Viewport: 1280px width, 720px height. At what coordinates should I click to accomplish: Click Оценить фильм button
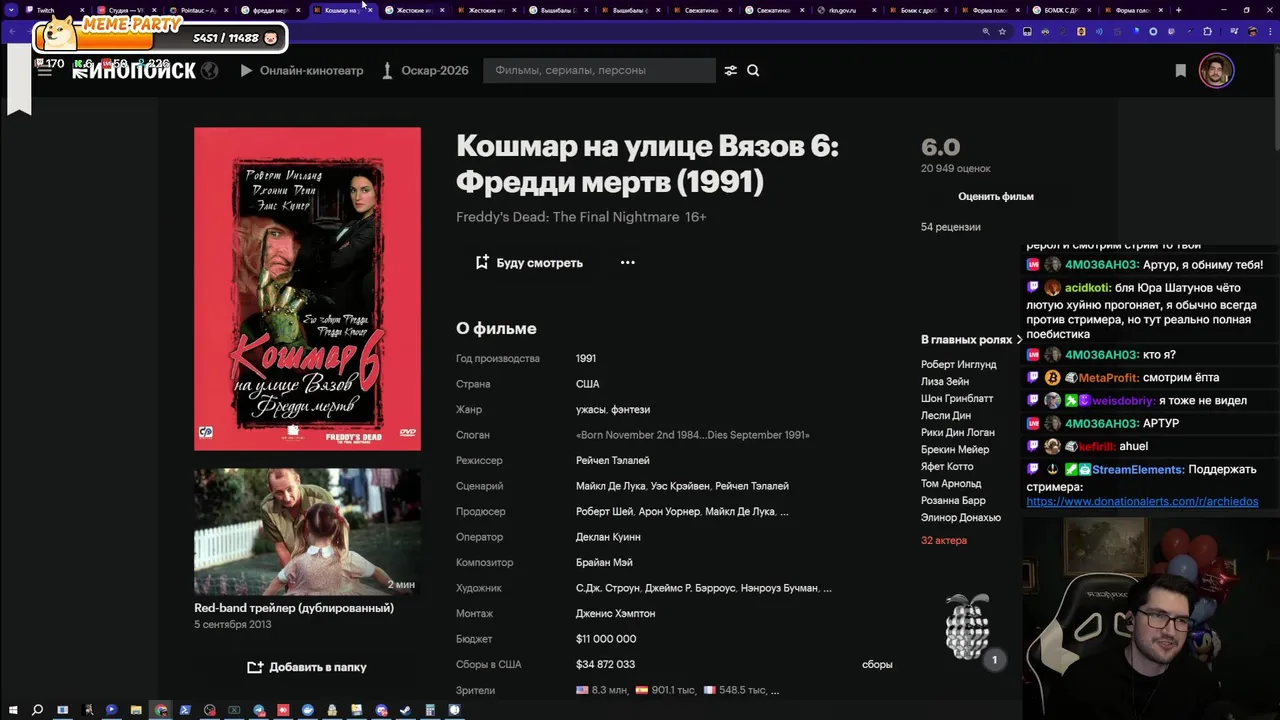point(996,196)
